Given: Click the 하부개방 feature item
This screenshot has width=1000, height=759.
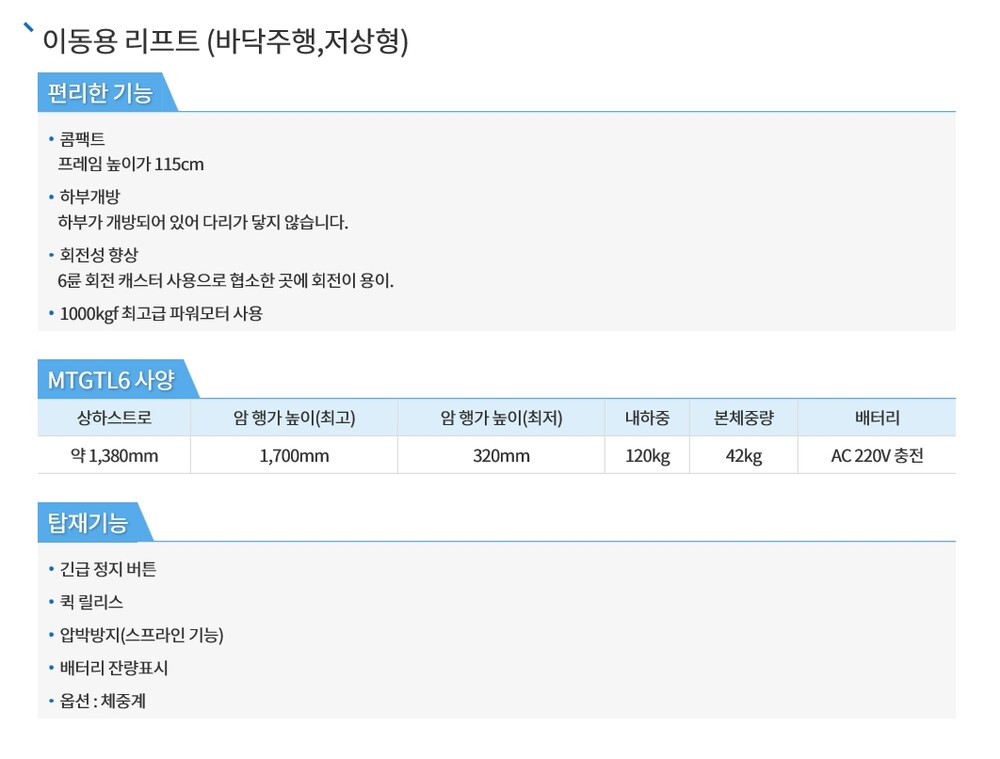Looking at the screenshot, I should point(89,197).
